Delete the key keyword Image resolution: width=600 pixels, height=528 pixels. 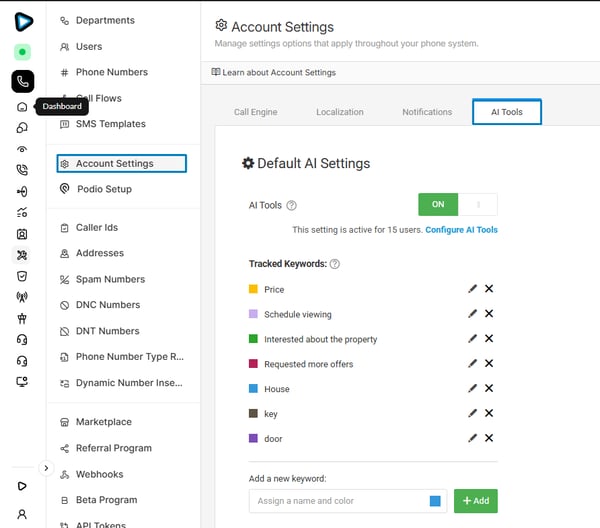coord(489,413)
